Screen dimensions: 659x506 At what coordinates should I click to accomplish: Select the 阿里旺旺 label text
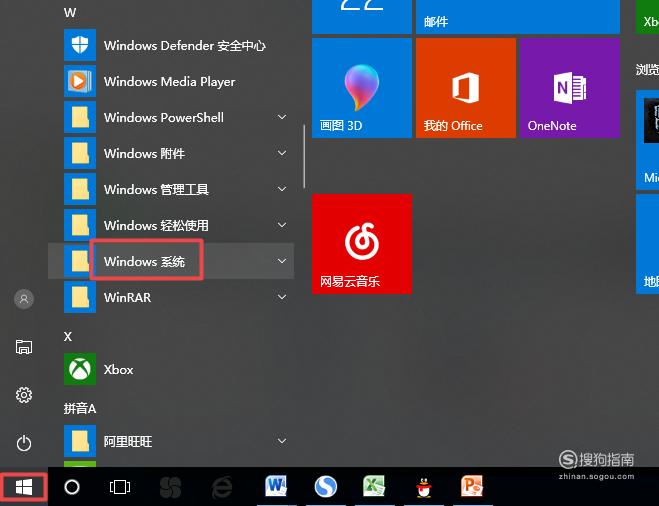pyautogui.click(x=128, y=441)
